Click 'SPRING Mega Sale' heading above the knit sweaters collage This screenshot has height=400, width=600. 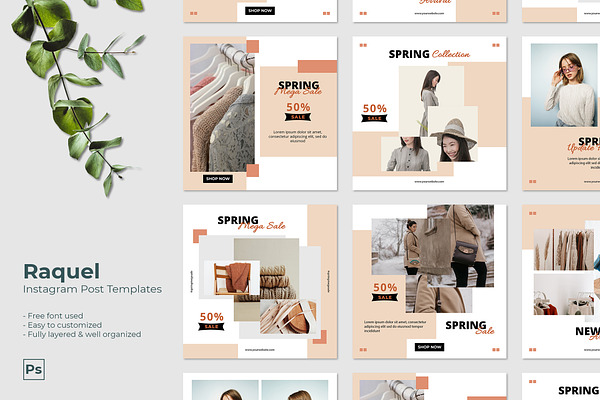251,223
